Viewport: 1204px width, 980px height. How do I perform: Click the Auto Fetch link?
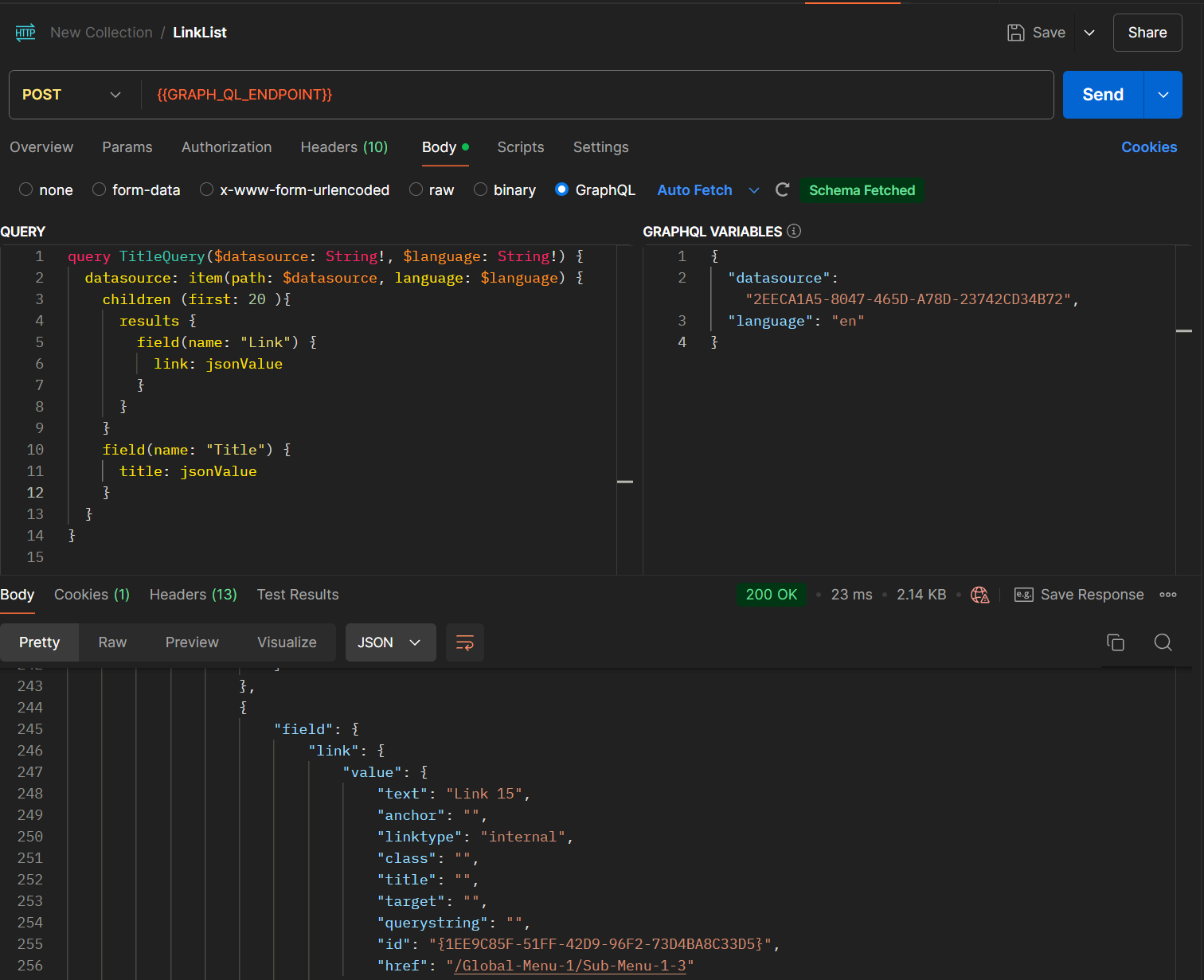(694, 190)
